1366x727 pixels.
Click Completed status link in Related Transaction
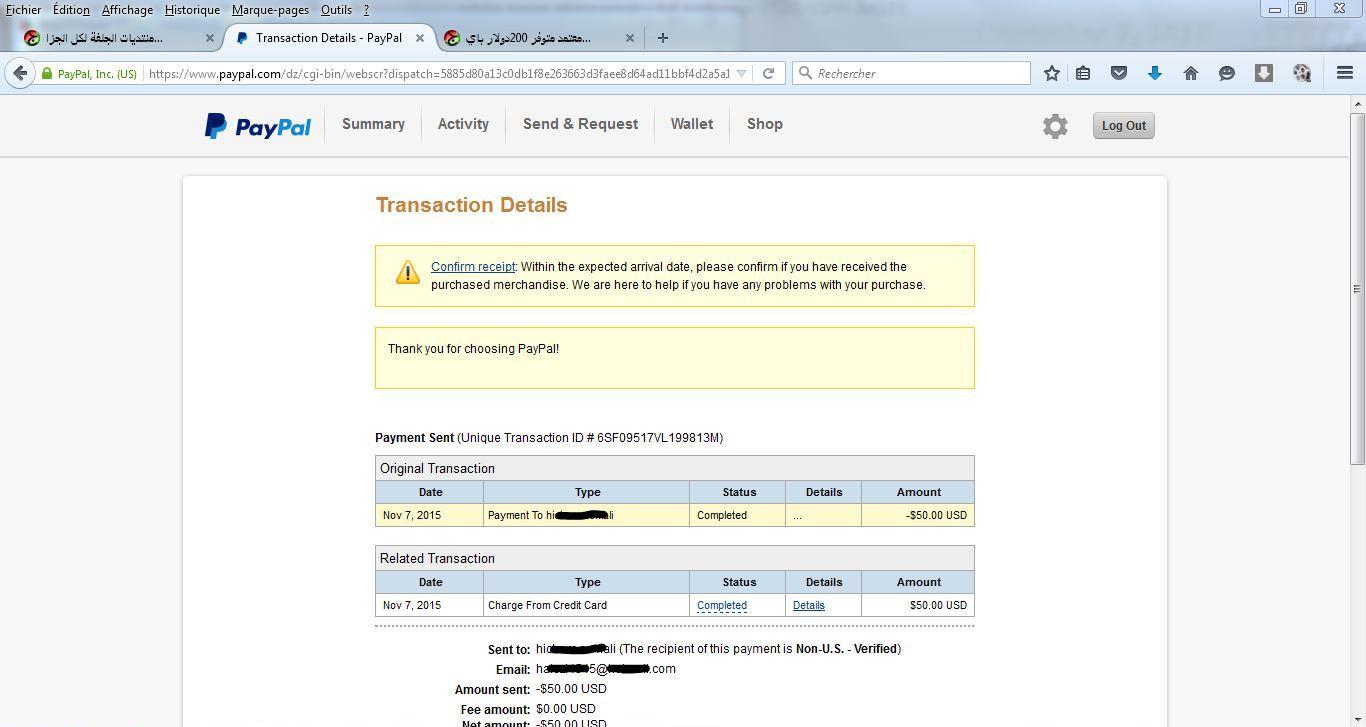722,605
